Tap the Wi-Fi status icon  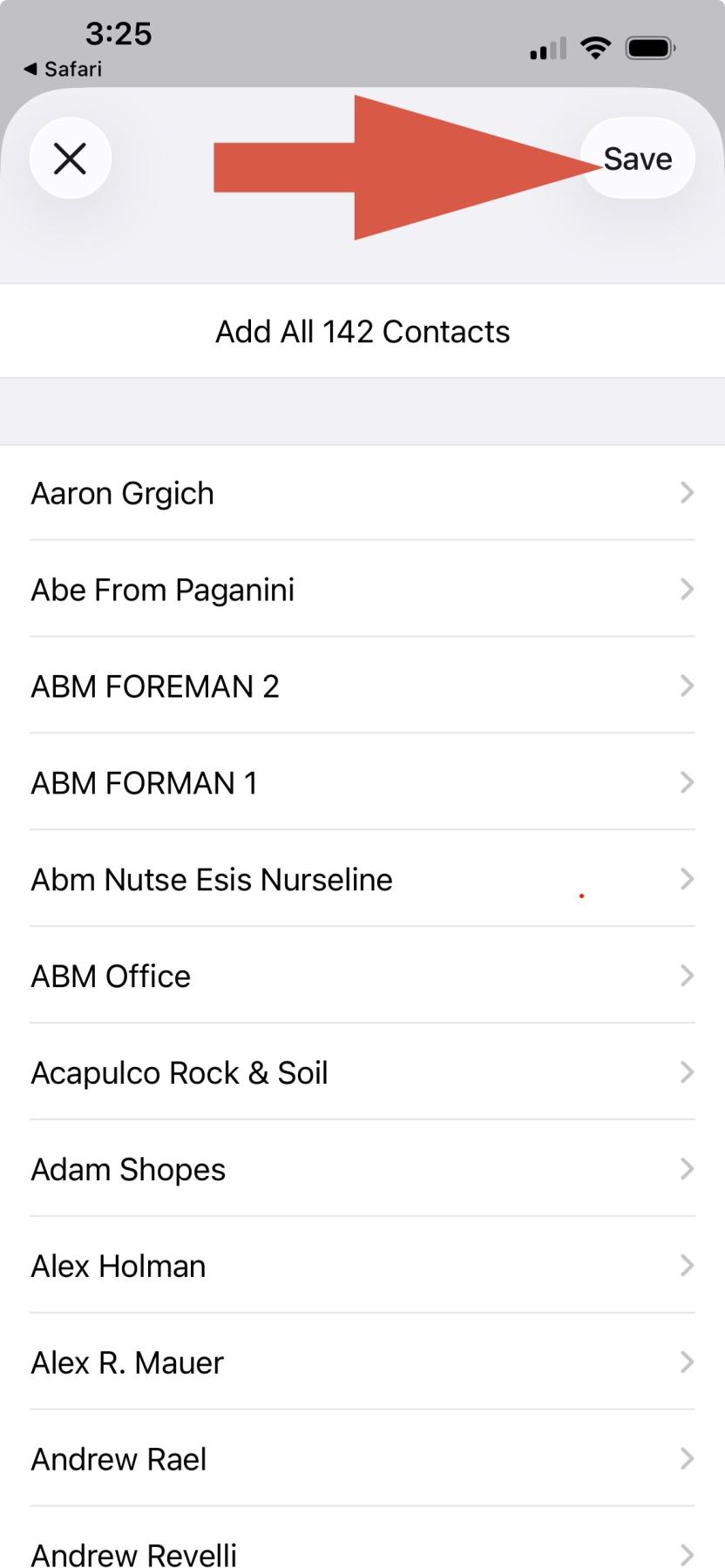click(596, 48)
